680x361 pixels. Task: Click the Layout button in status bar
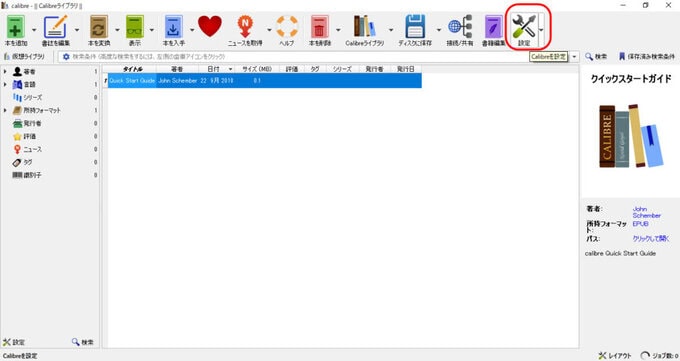point(615,355)
